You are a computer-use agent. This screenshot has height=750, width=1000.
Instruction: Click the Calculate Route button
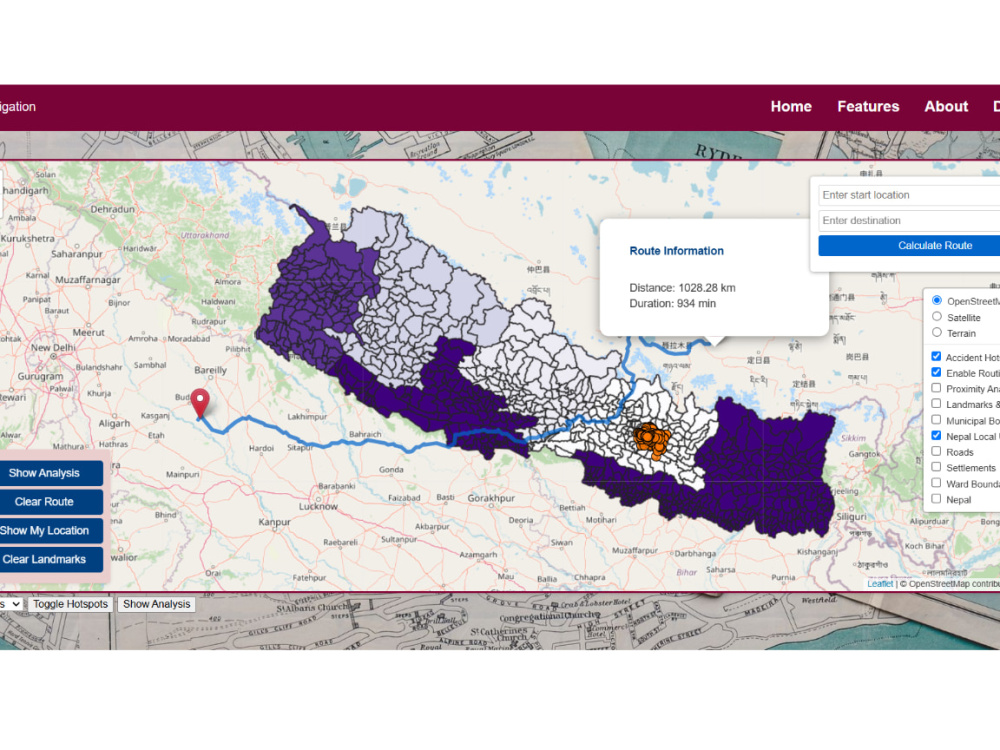(909, 246)
